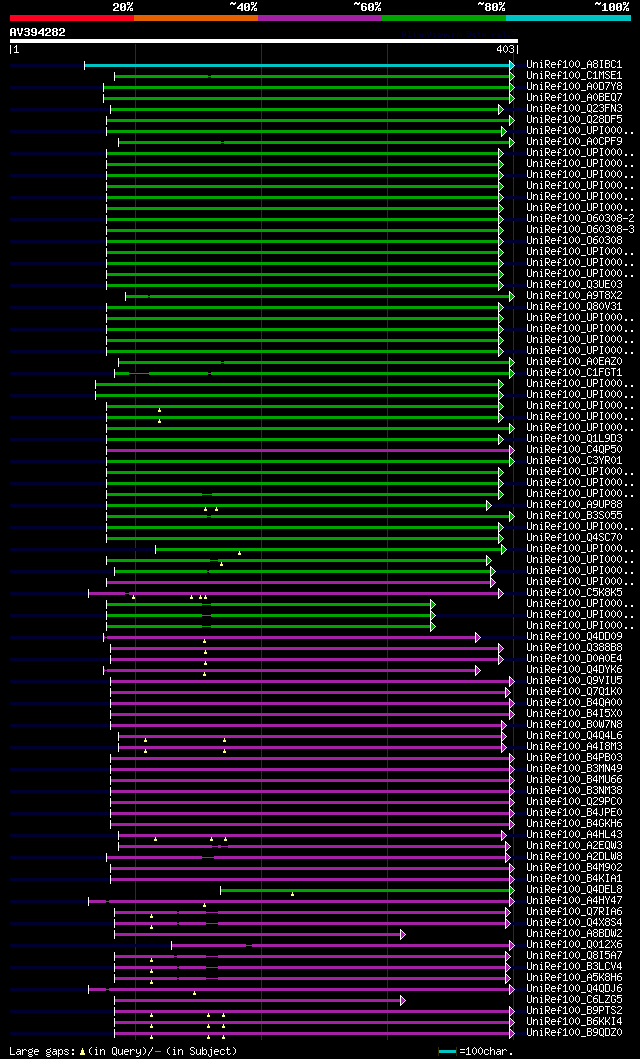
Task: Select hit label UniRef100_Q4Q4L6
Action: 575,736
